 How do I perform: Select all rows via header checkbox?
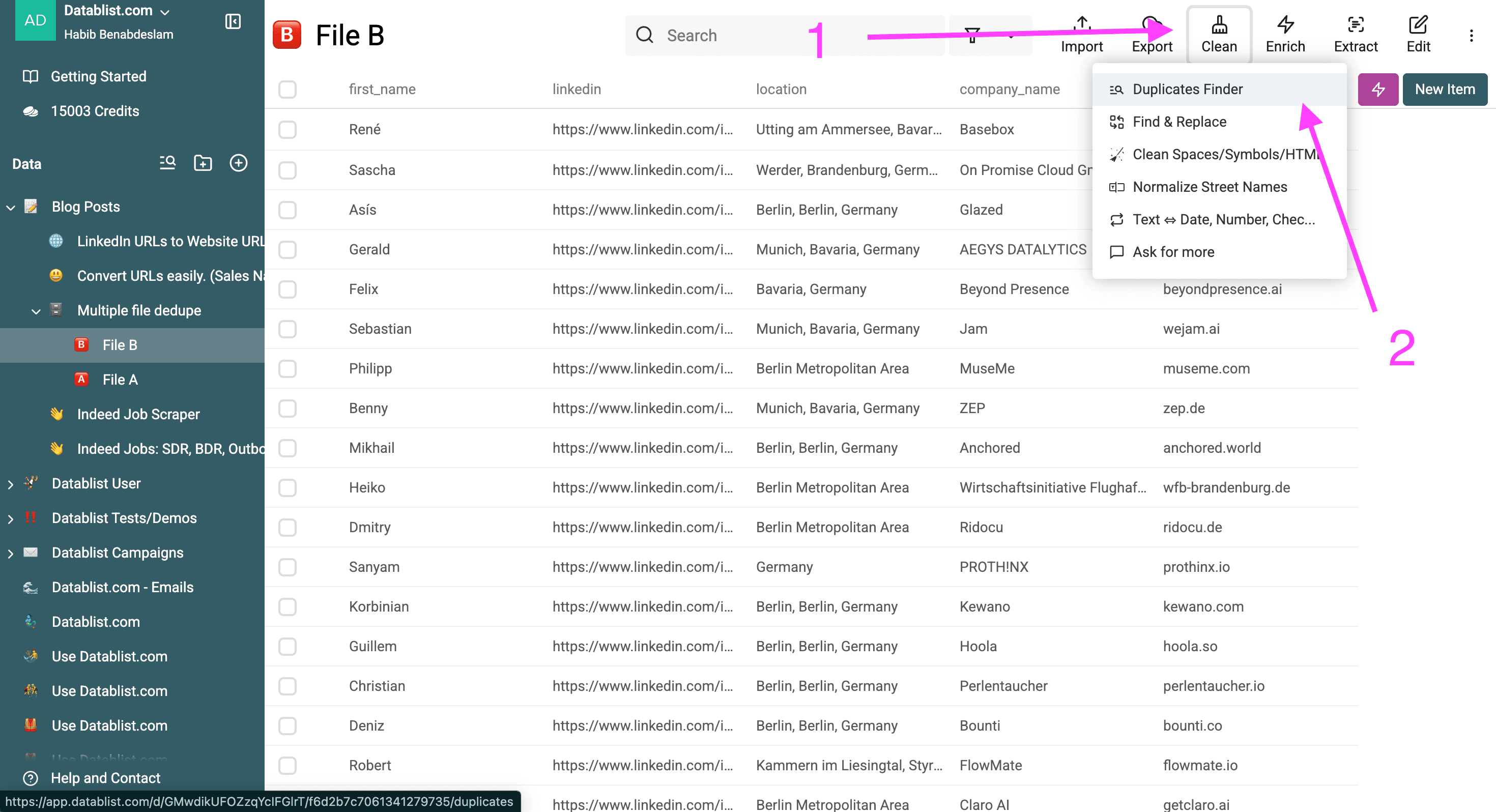click(x=287, y=90)
